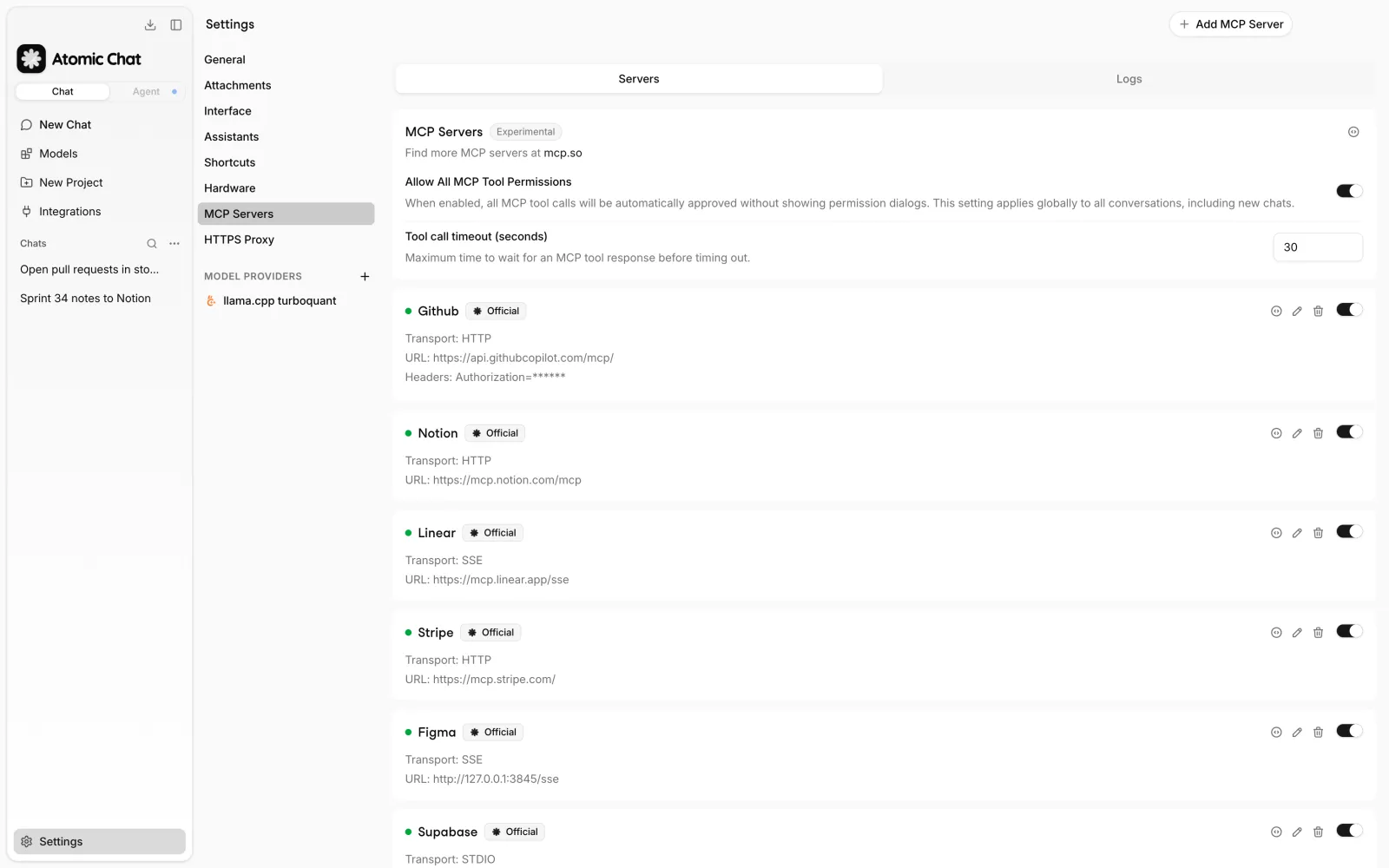Delete the Supabase server

click(x=1318, y=832)
